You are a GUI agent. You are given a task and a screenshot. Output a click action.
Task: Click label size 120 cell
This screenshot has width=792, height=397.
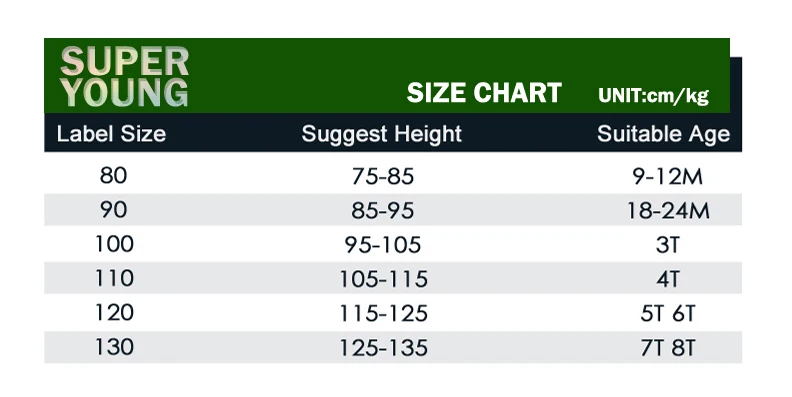coord(115,313)
